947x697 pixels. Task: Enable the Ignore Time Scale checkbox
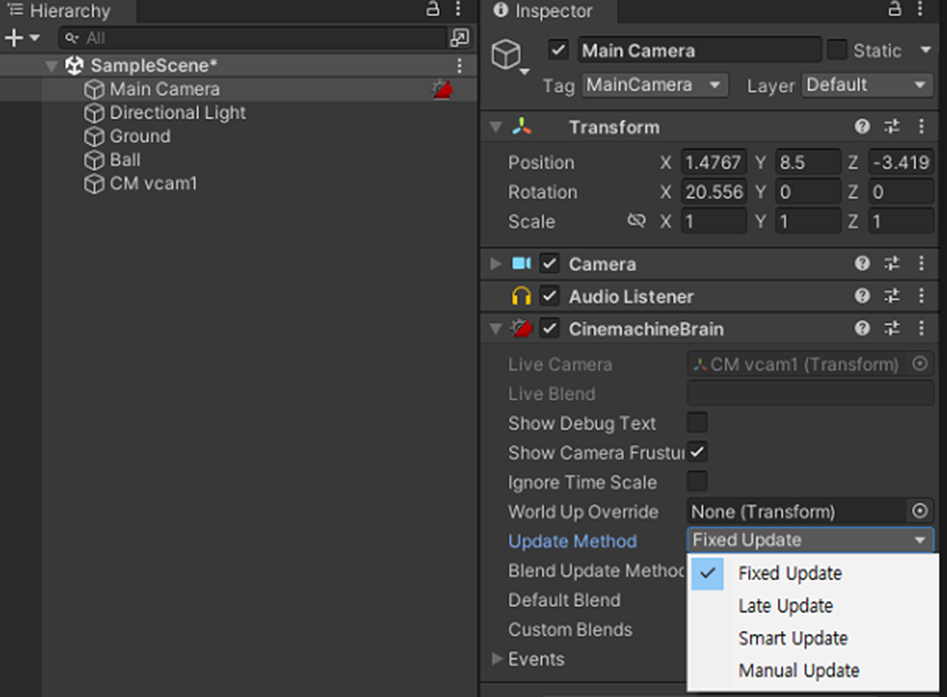[x=697, y=481]
